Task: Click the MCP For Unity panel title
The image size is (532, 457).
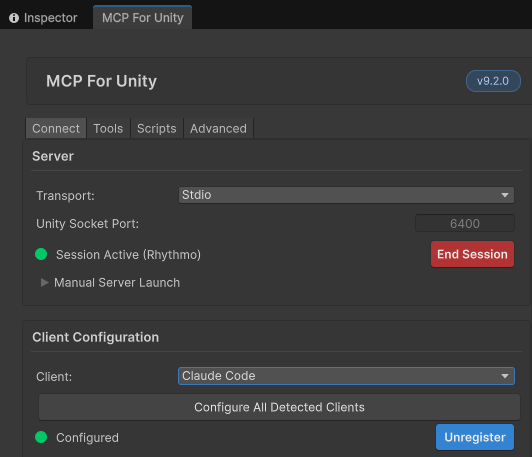Action: (x=101, y=81)
